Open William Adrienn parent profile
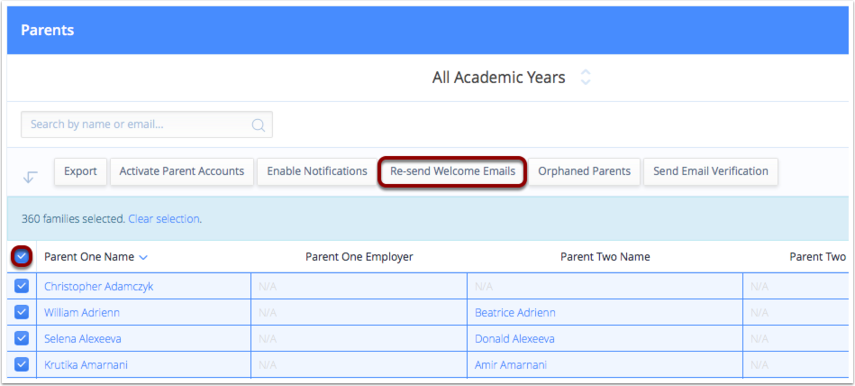 [x=82, y=313]
